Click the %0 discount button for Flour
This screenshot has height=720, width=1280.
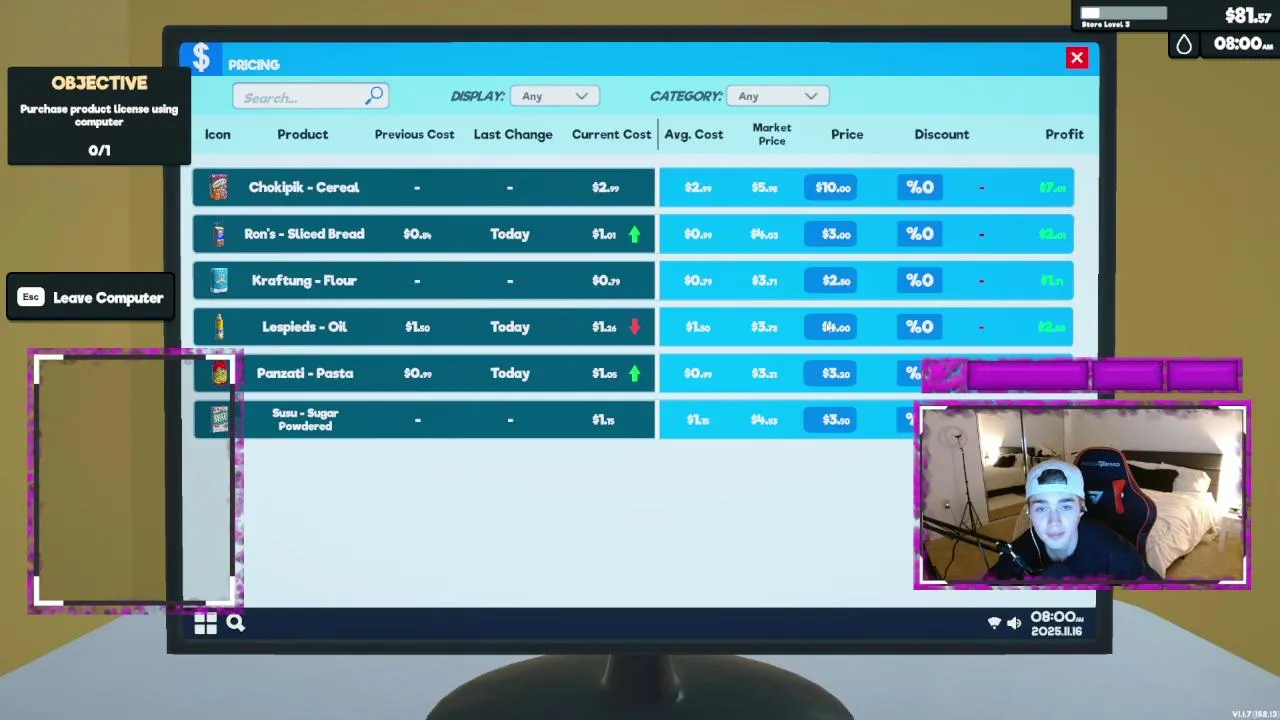pos(920,280)
